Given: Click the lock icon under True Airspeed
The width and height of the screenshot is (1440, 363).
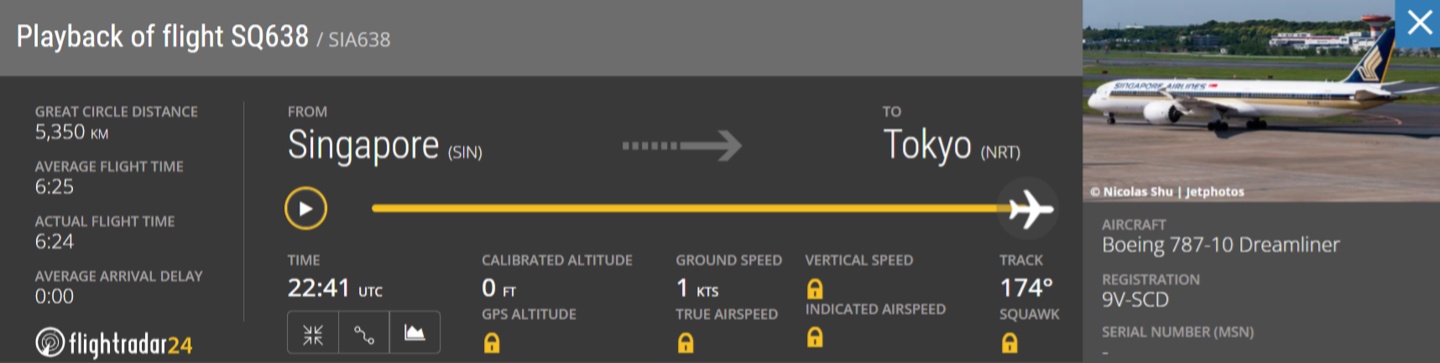Looking at the screenshot, I should [x=685, y=343].
